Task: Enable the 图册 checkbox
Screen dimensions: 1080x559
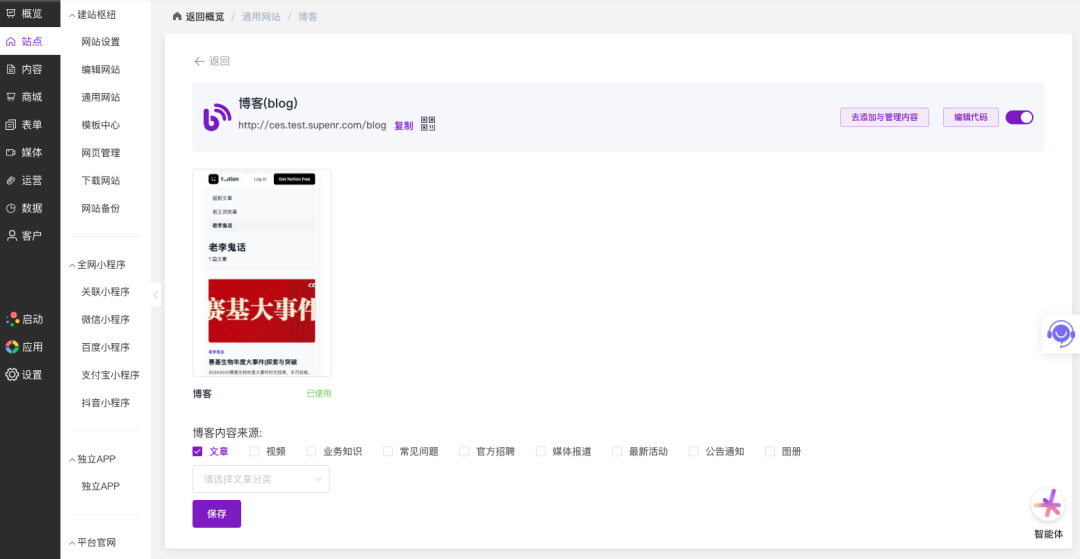Action: pos(770,451)
